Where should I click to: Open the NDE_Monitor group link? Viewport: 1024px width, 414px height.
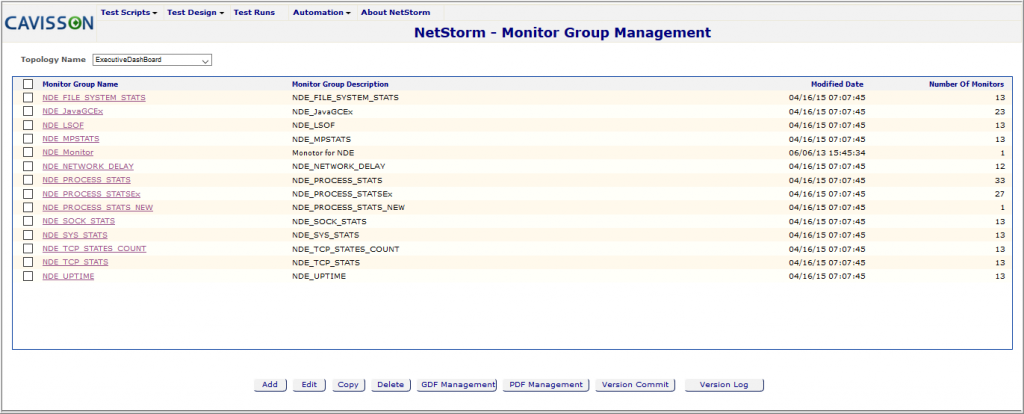pyautogui.click(x=68, y=152)
